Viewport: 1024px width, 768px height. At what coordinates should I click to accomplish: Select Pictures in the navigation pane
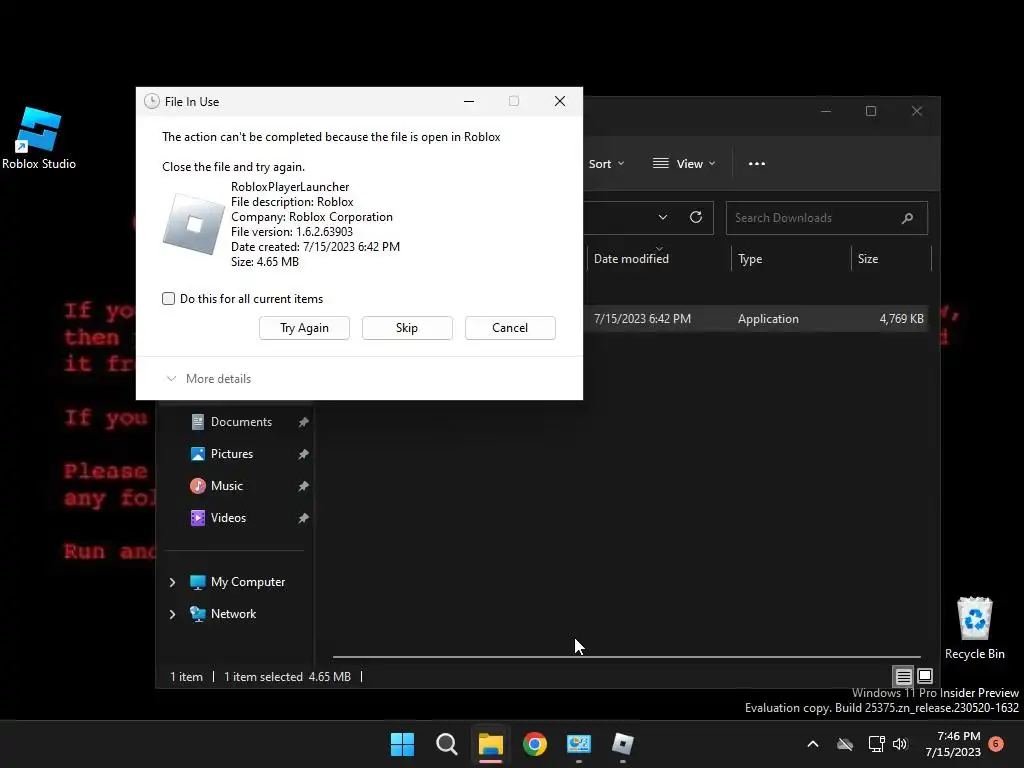[x=232, y=454]
